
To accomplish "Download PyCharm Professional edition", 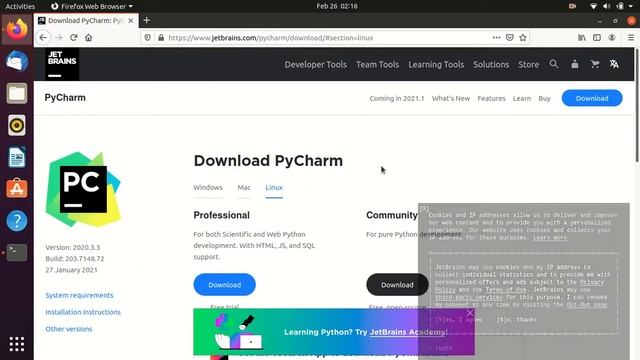I will click(x=224, y=284).
